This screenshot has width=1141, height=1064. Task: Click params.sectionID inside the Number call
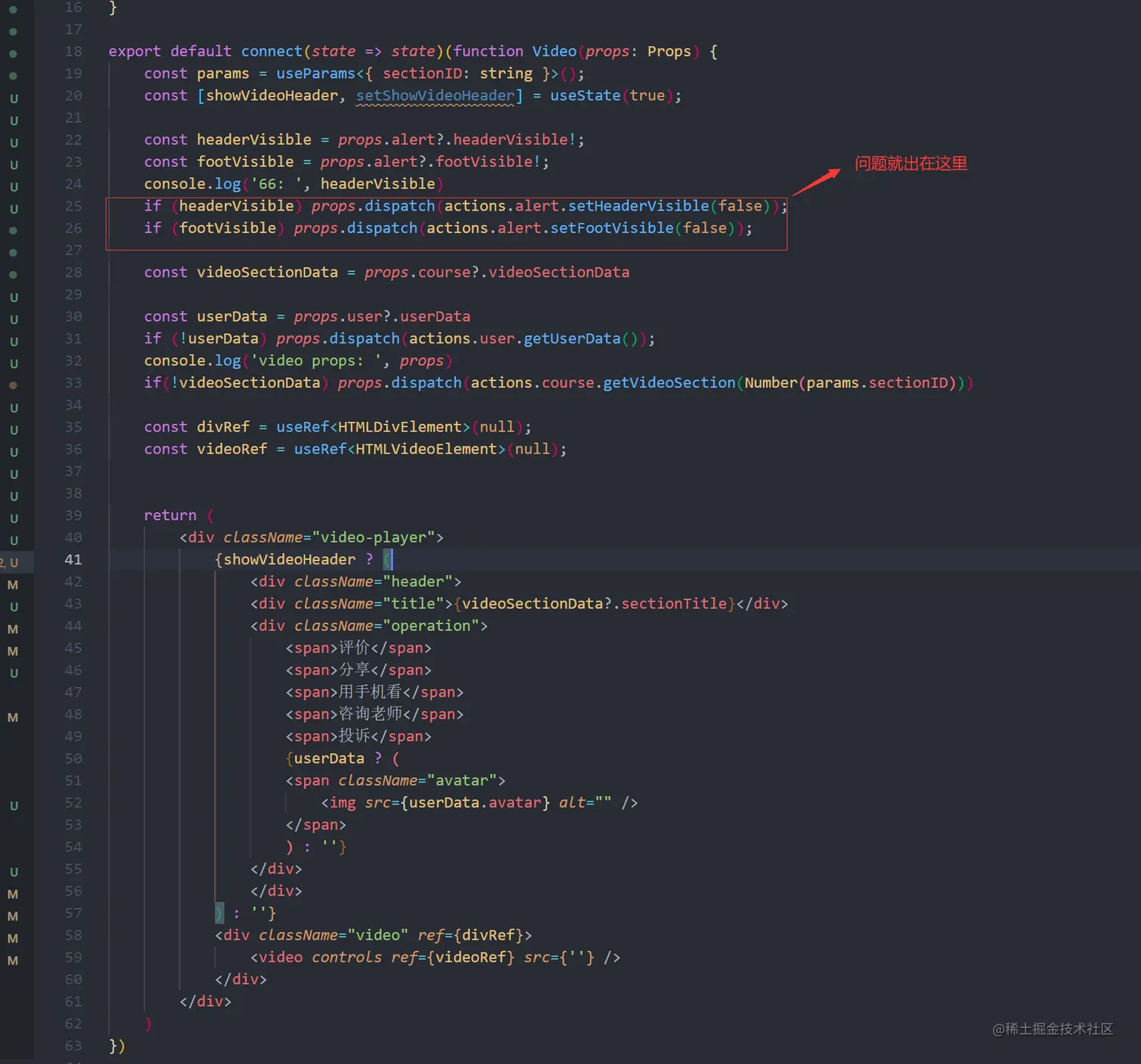(x=877, y=383)
